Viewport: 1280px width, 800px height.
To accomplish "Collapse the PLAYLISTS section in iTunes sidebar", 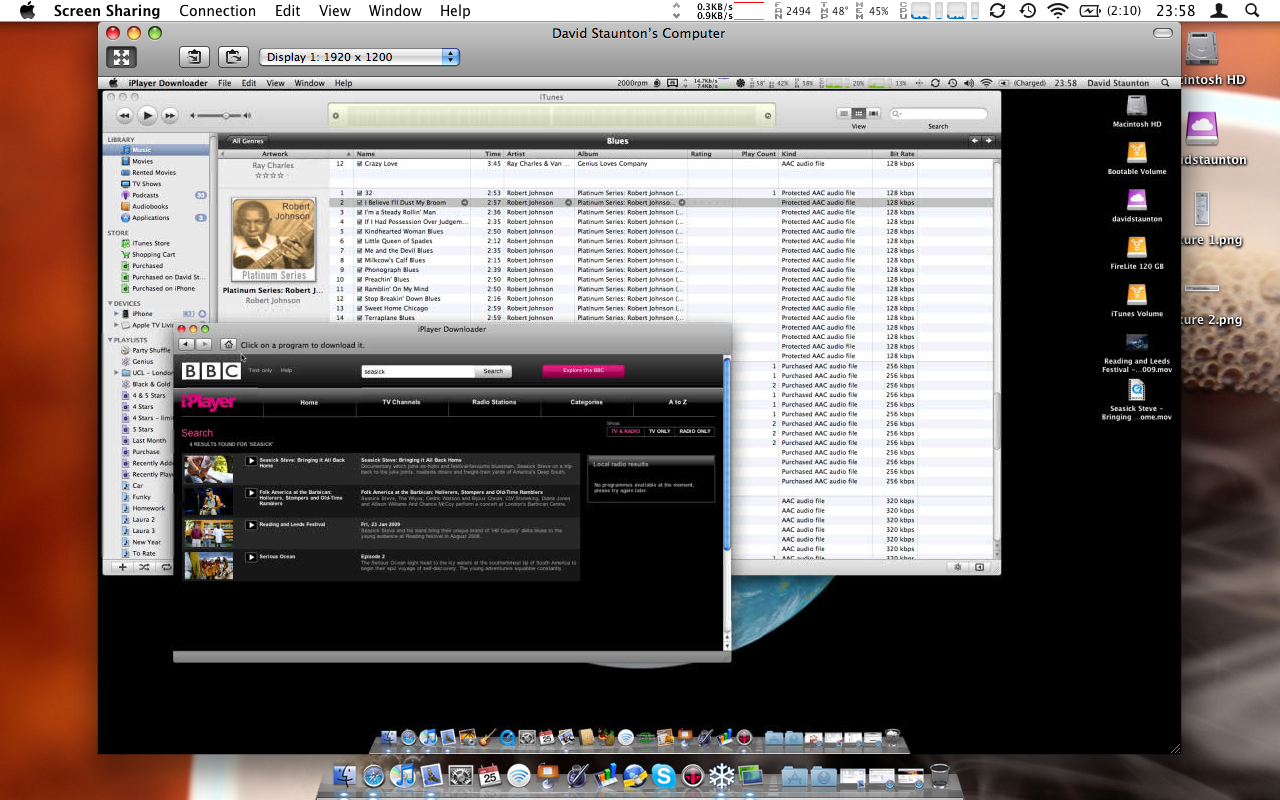I will coord(111,340).
